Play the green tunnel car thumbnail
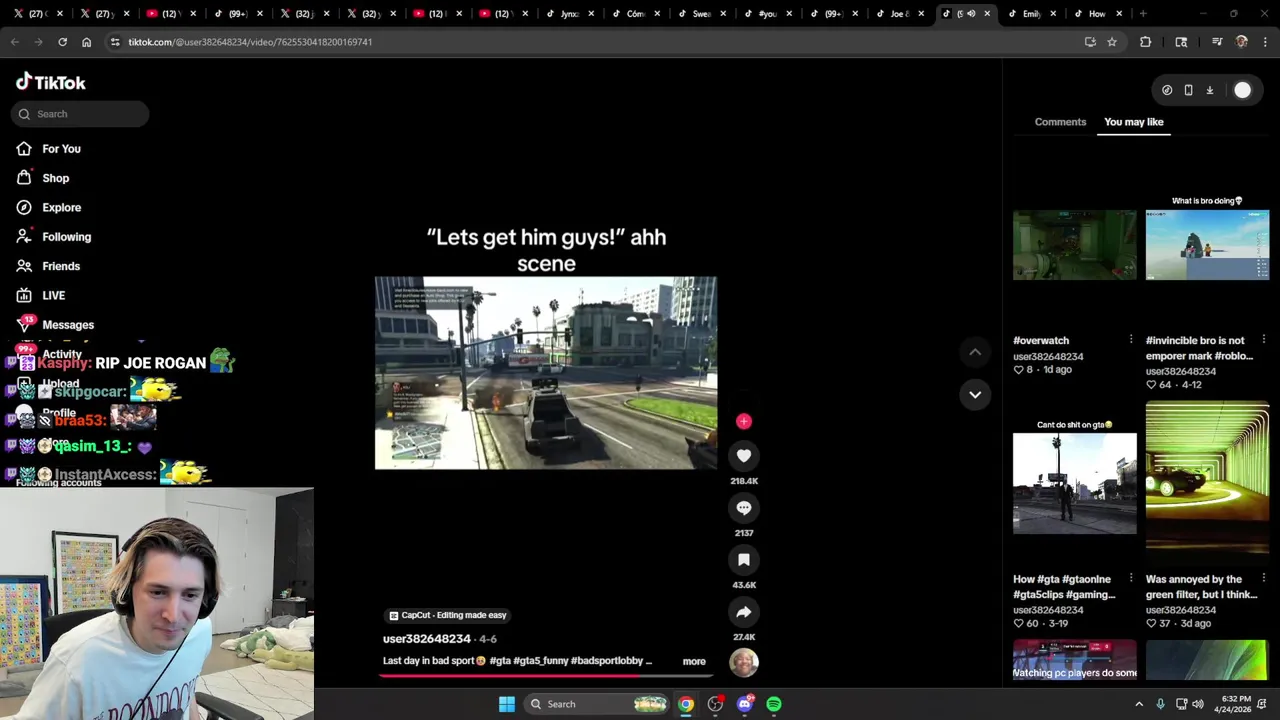Screen dimensions: 1280x720 [x=1207, y=477]
